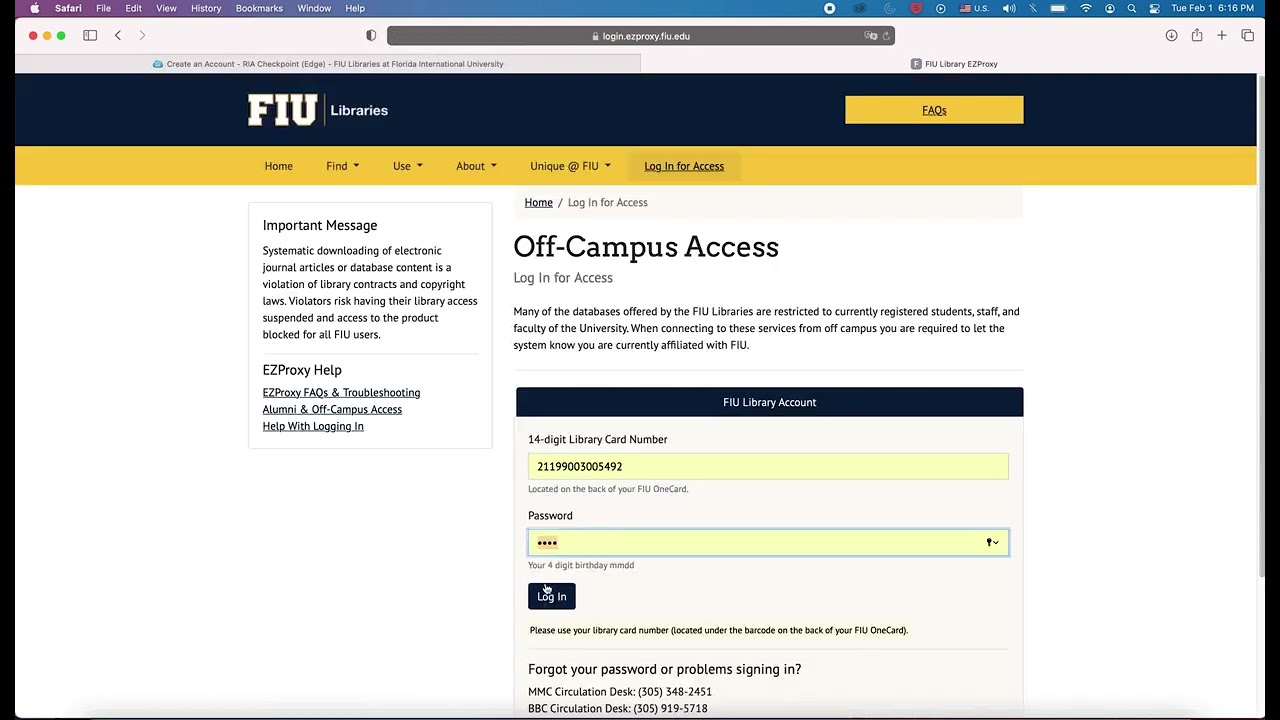This screenshot has width=1280, height=720.
Task: Click the BBC Circulation Desk phone text
Action: pos(618,709)
